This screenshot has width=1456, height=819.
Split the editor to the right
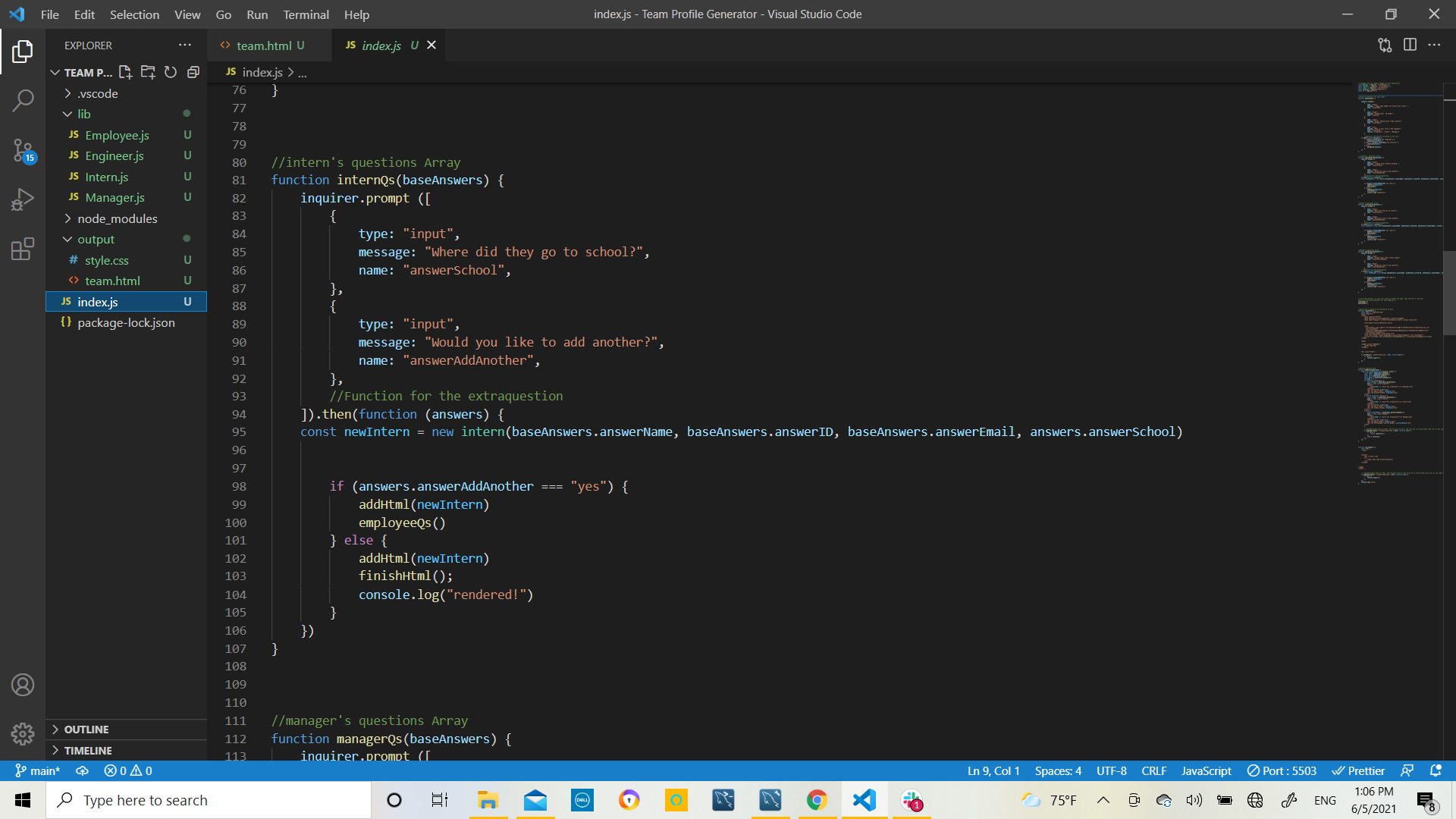[x=1410, y=45]
